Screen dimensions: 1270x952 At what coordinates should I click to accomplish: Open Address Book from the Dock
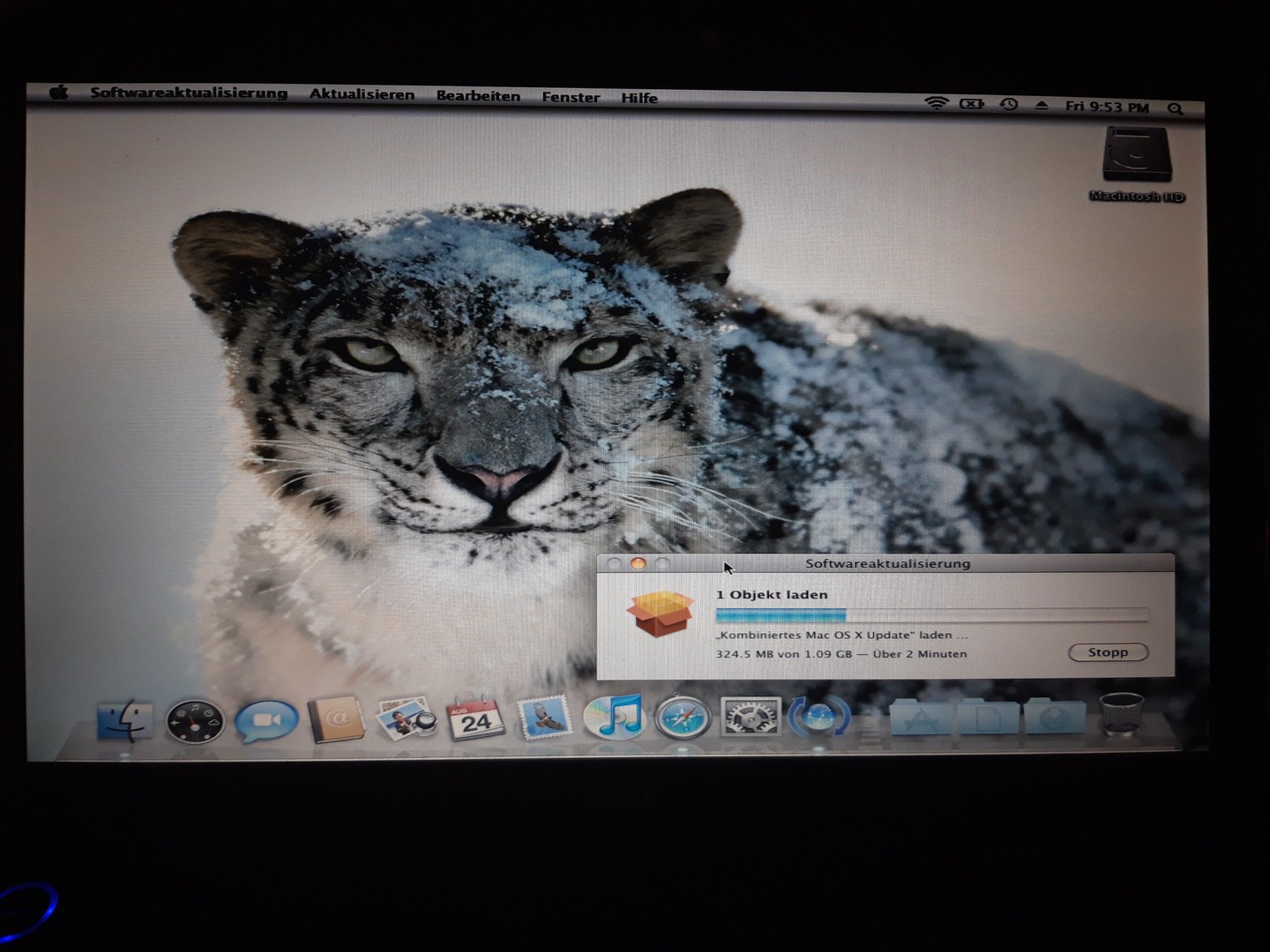[336, 720]
